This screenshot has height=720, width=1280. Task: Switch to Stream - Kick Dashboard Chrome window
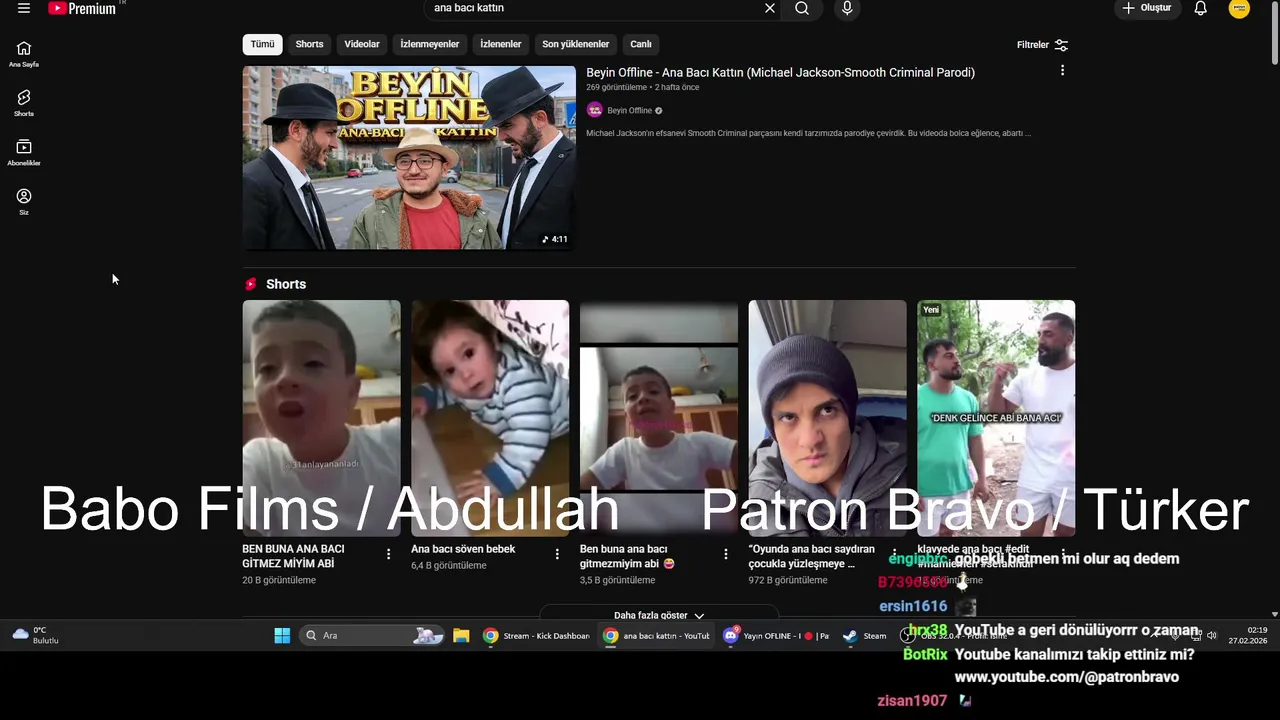point(537,635)
